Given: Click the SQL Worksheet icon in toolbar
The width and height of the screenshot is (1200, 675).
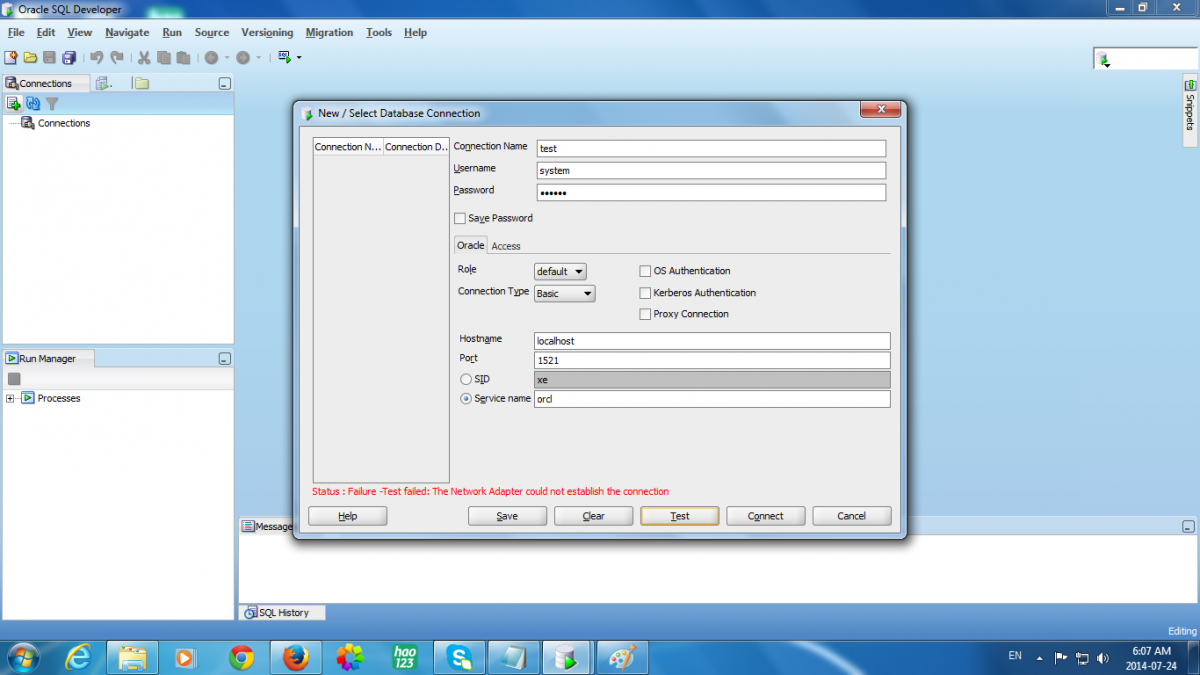Looking at the screenshot, I should pos(285,58).
